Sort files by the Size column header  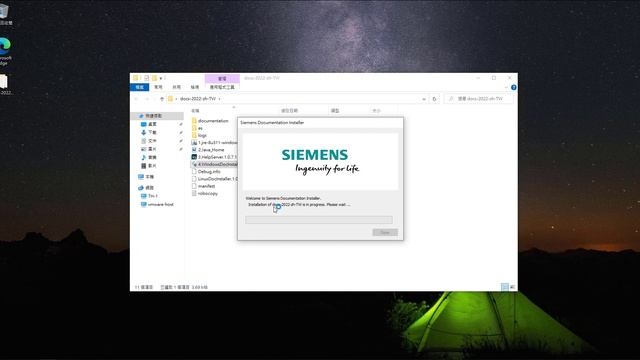[x=376, y=111]
